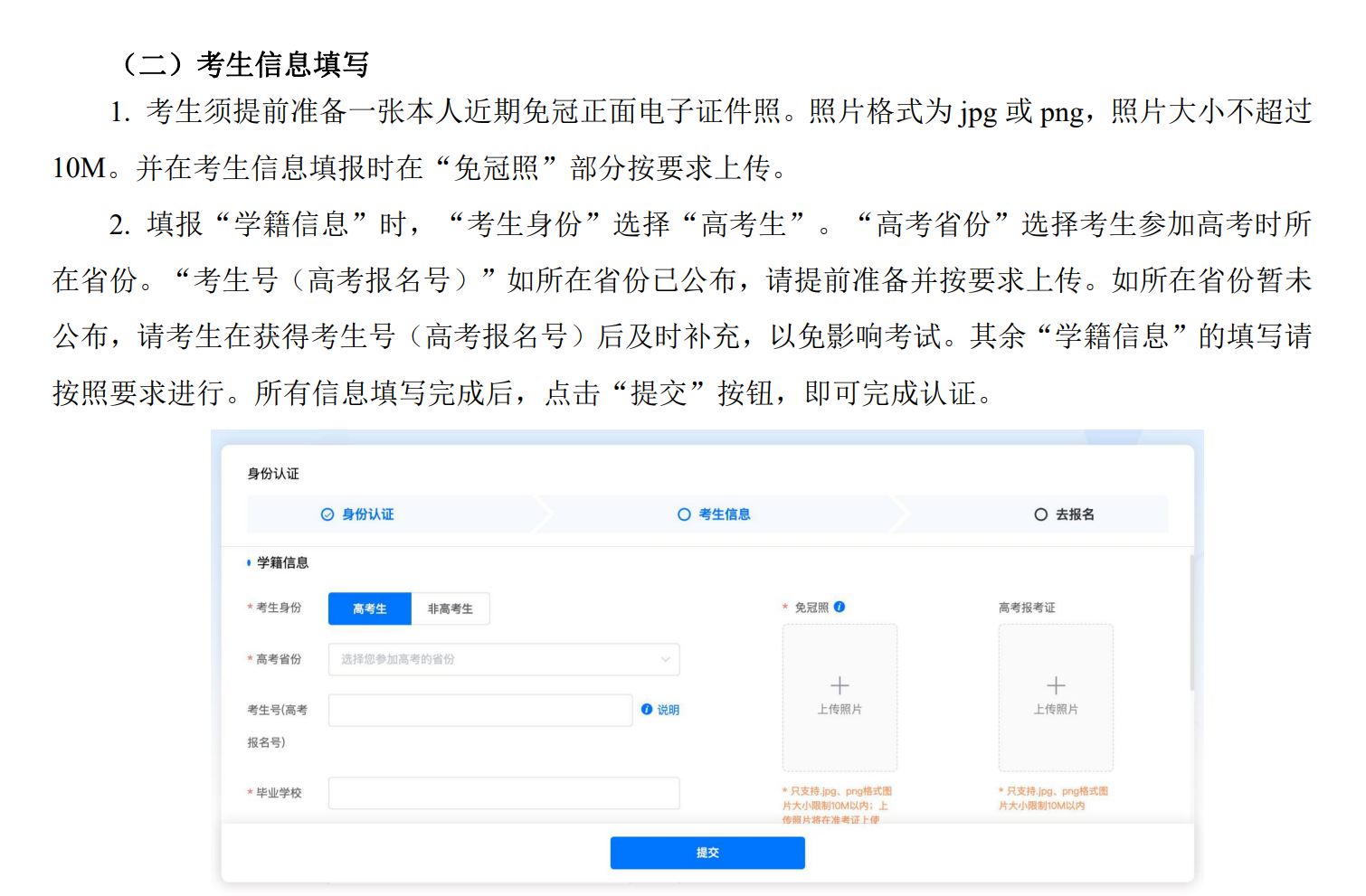Click the 免冠照 info icon
This screenshot has height=896, width=1366.
pos(840,607)
